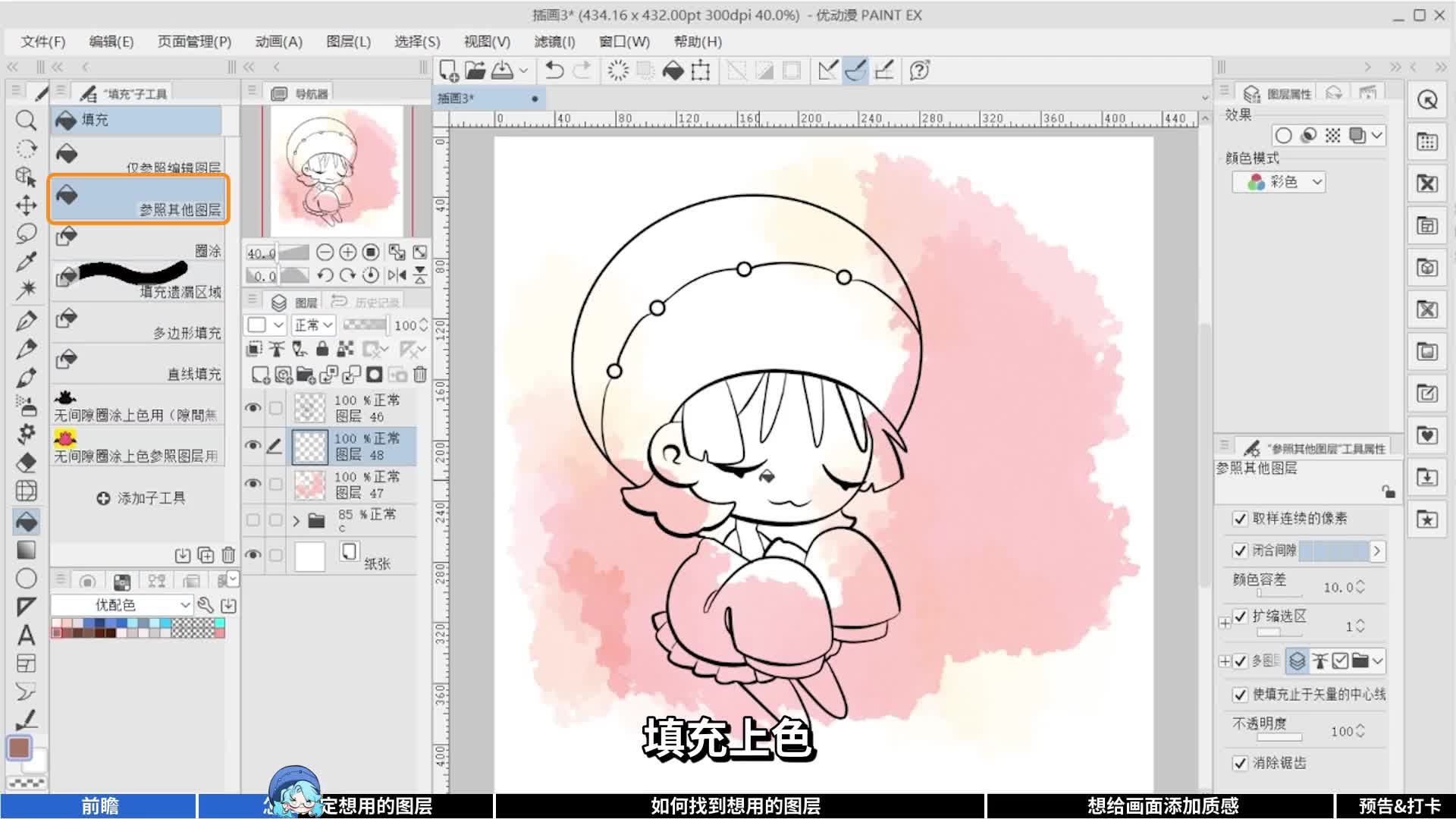Click the lock layer icon

(322, 349)
